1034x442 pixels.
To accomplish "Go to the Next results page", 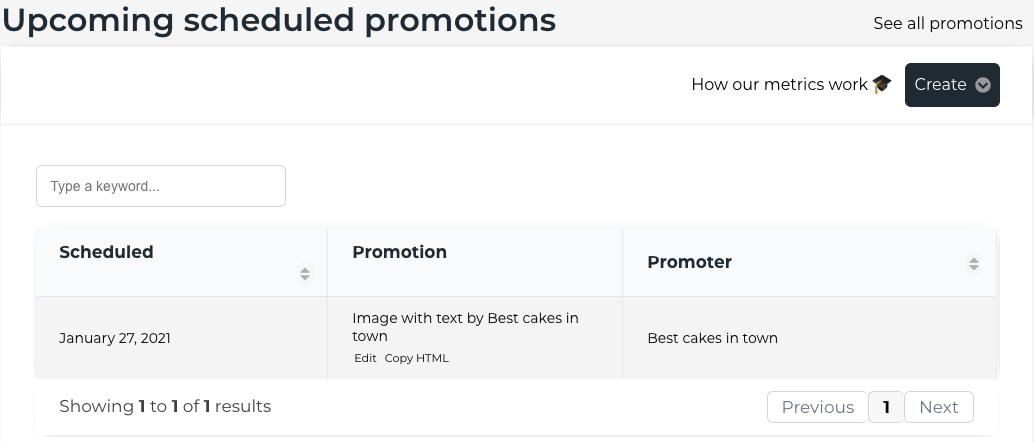I will [938, 407].
